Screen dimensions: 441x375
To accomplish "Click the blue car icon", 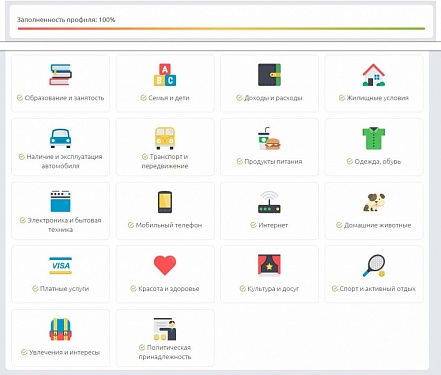I will pos(60,138).
